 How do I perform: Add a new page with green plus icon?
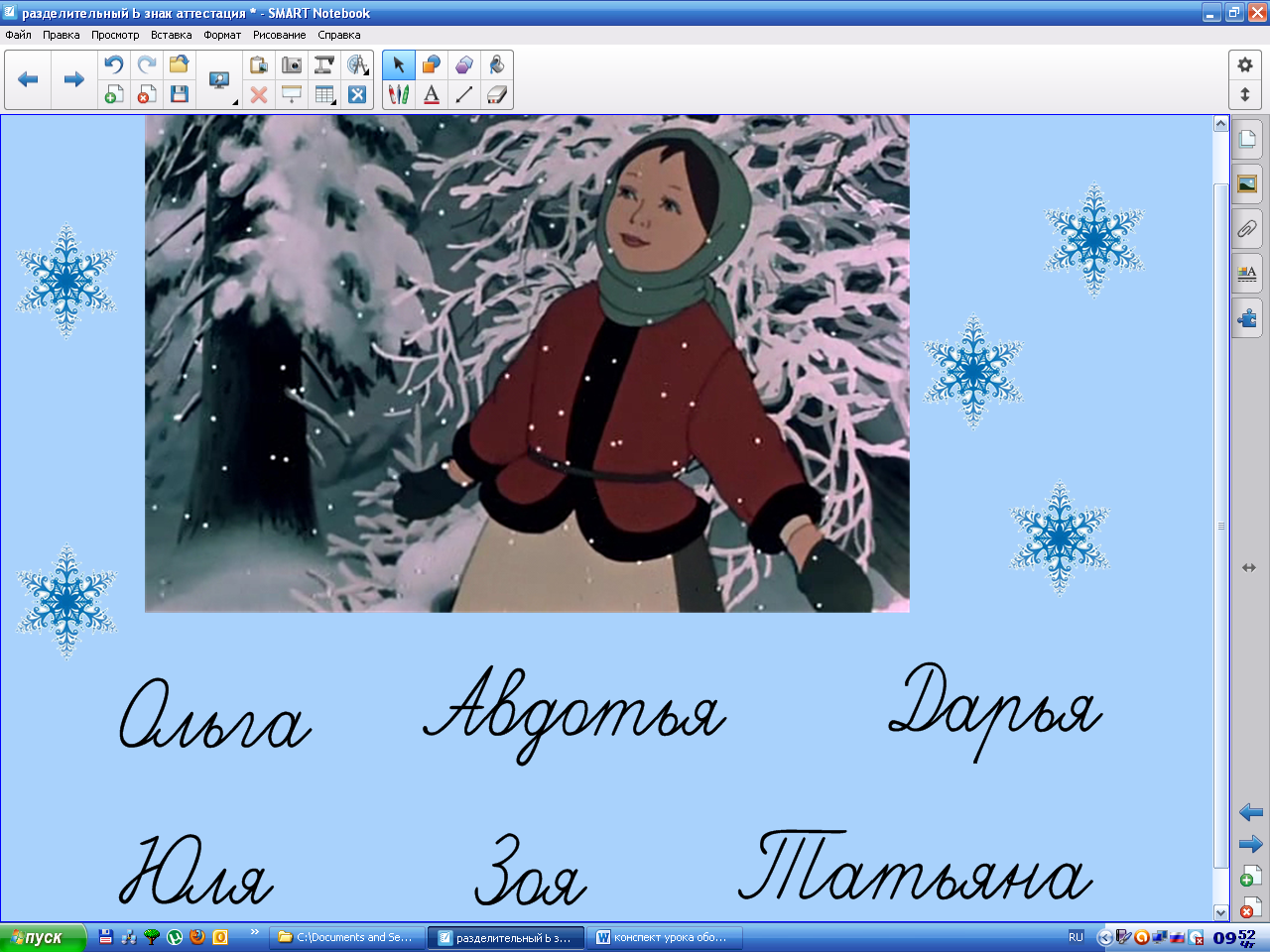[x=114, y=94]
